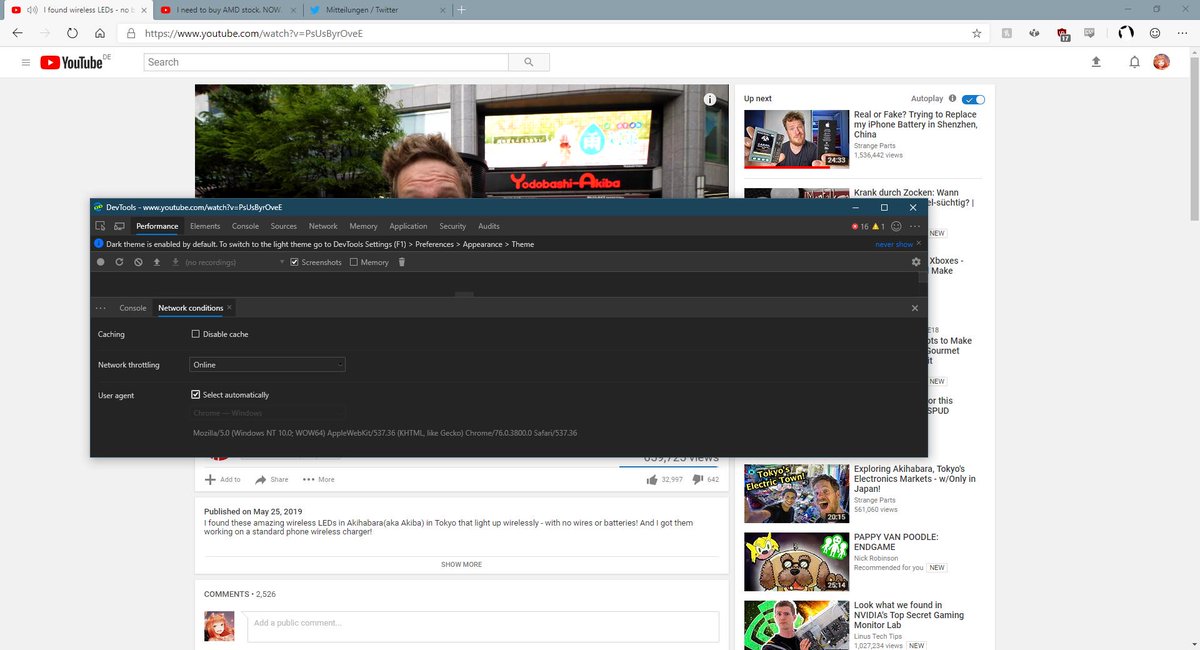Uncheck Select automatically user agent
1200x650 pixels.
click(195, 395)
